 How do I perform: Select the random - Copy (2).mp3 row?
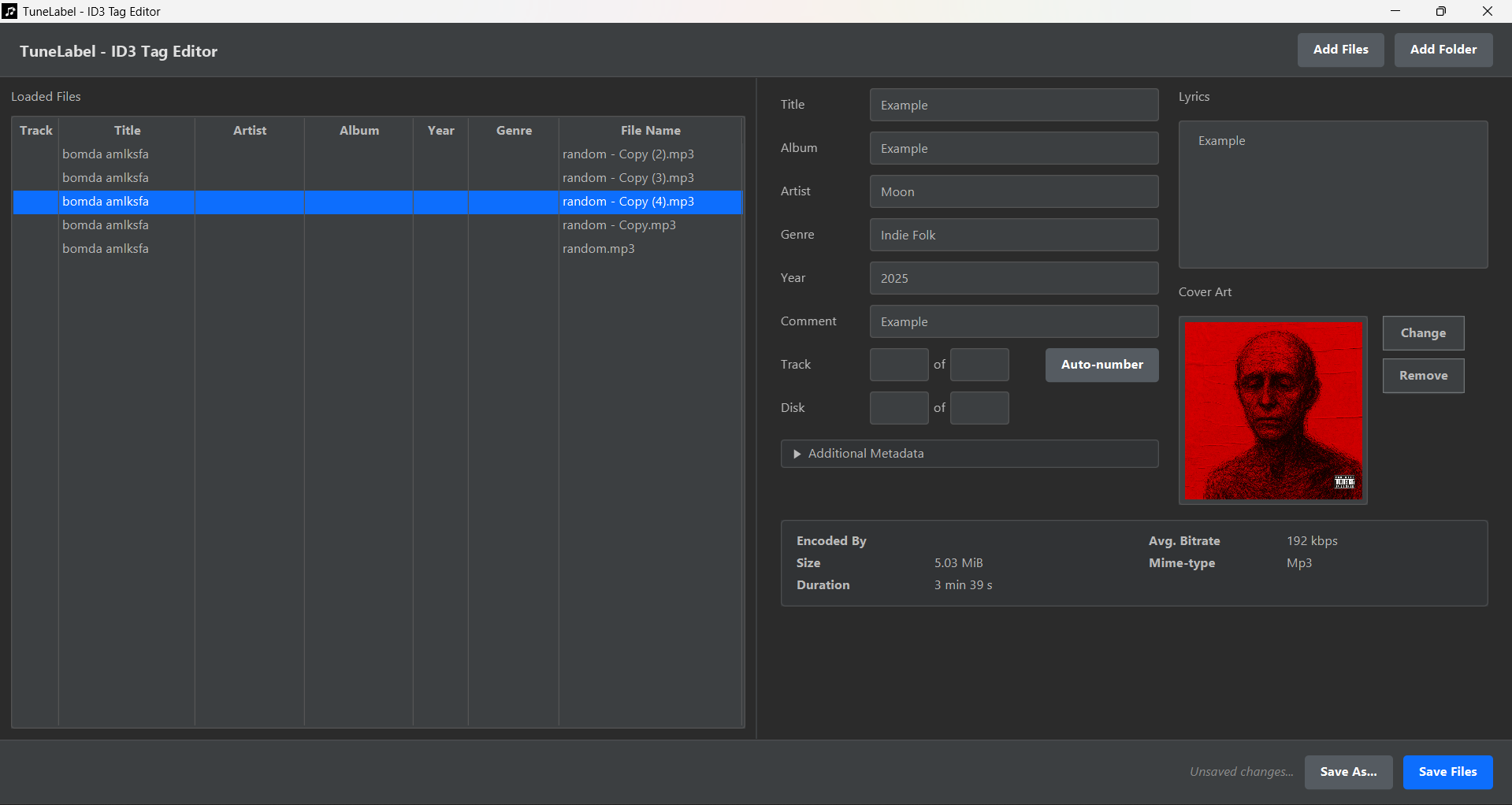pyautogui.click(x=627, y=154)
